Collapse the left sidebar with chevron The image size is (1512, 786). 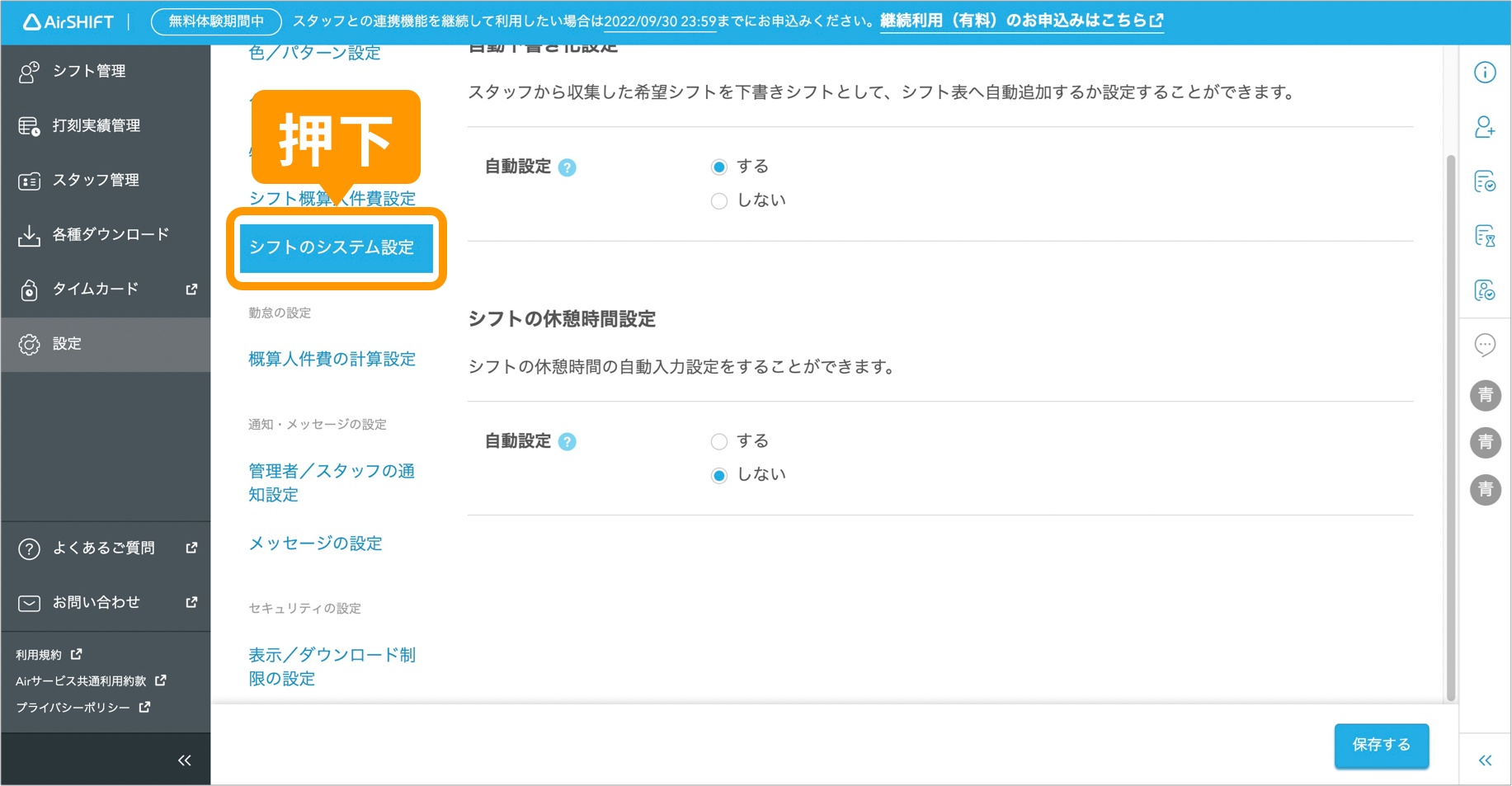point(185,759)
